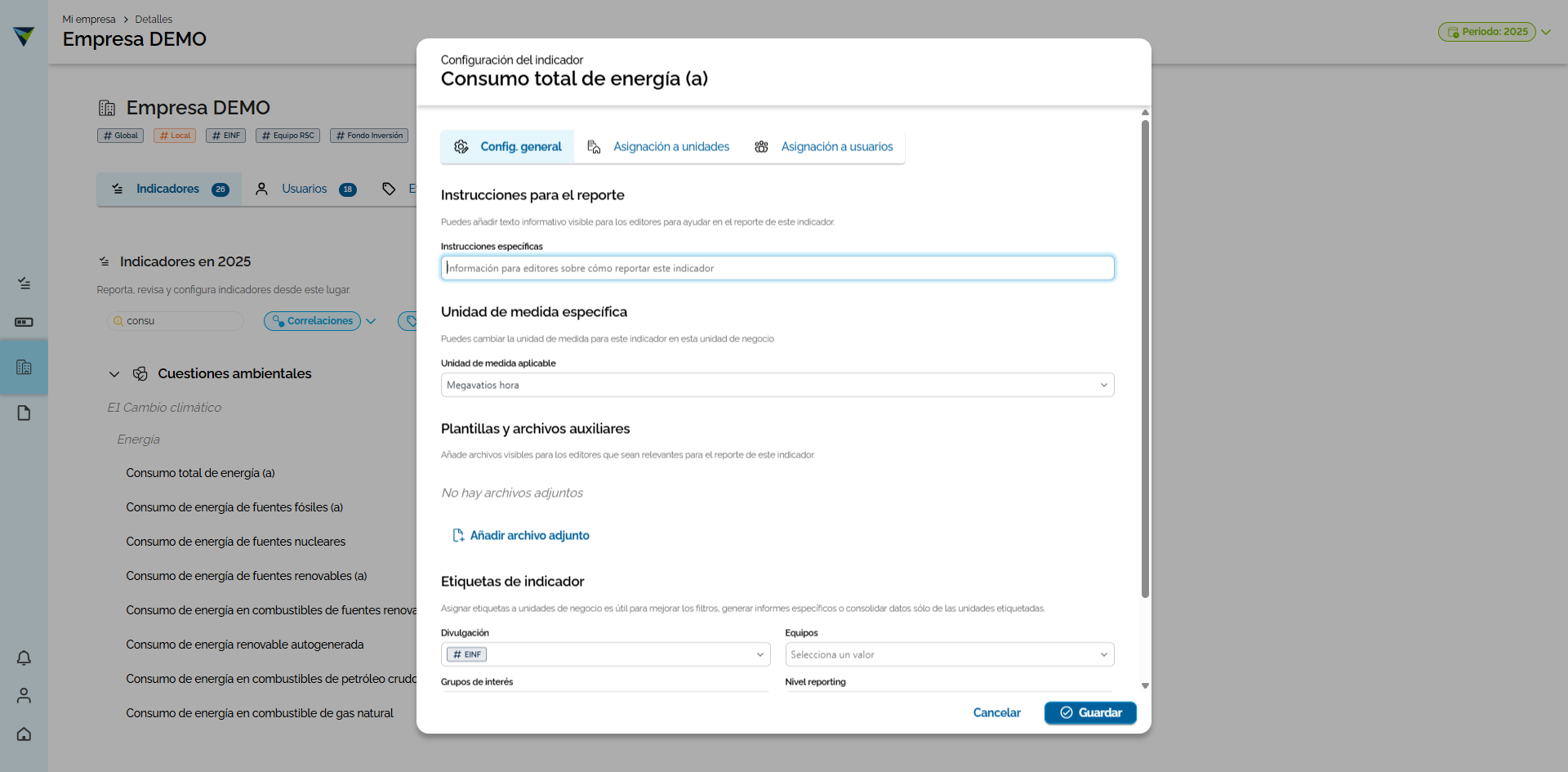The image size is (1568, 772).
Task: Click the company building icon in sidebar
Action: [24, 367]
